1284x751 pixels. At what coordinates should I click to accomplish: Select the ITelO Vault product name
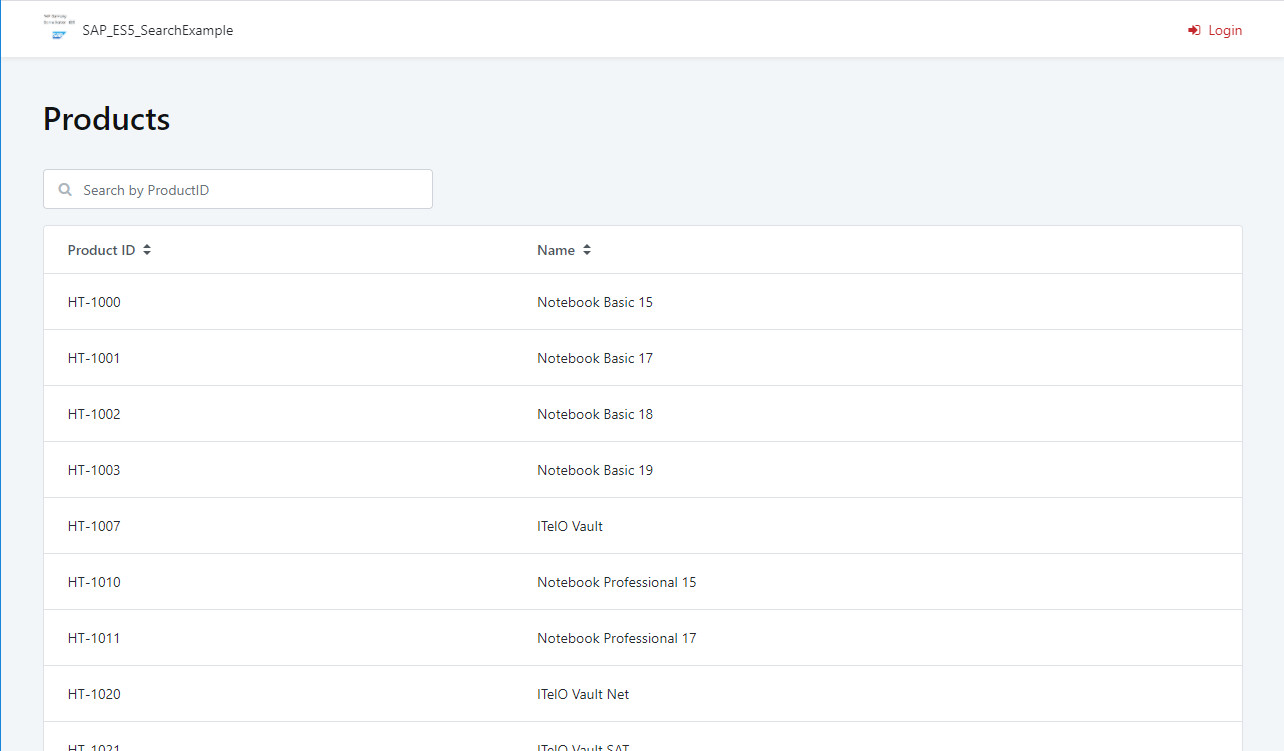(x=570, y=526)
